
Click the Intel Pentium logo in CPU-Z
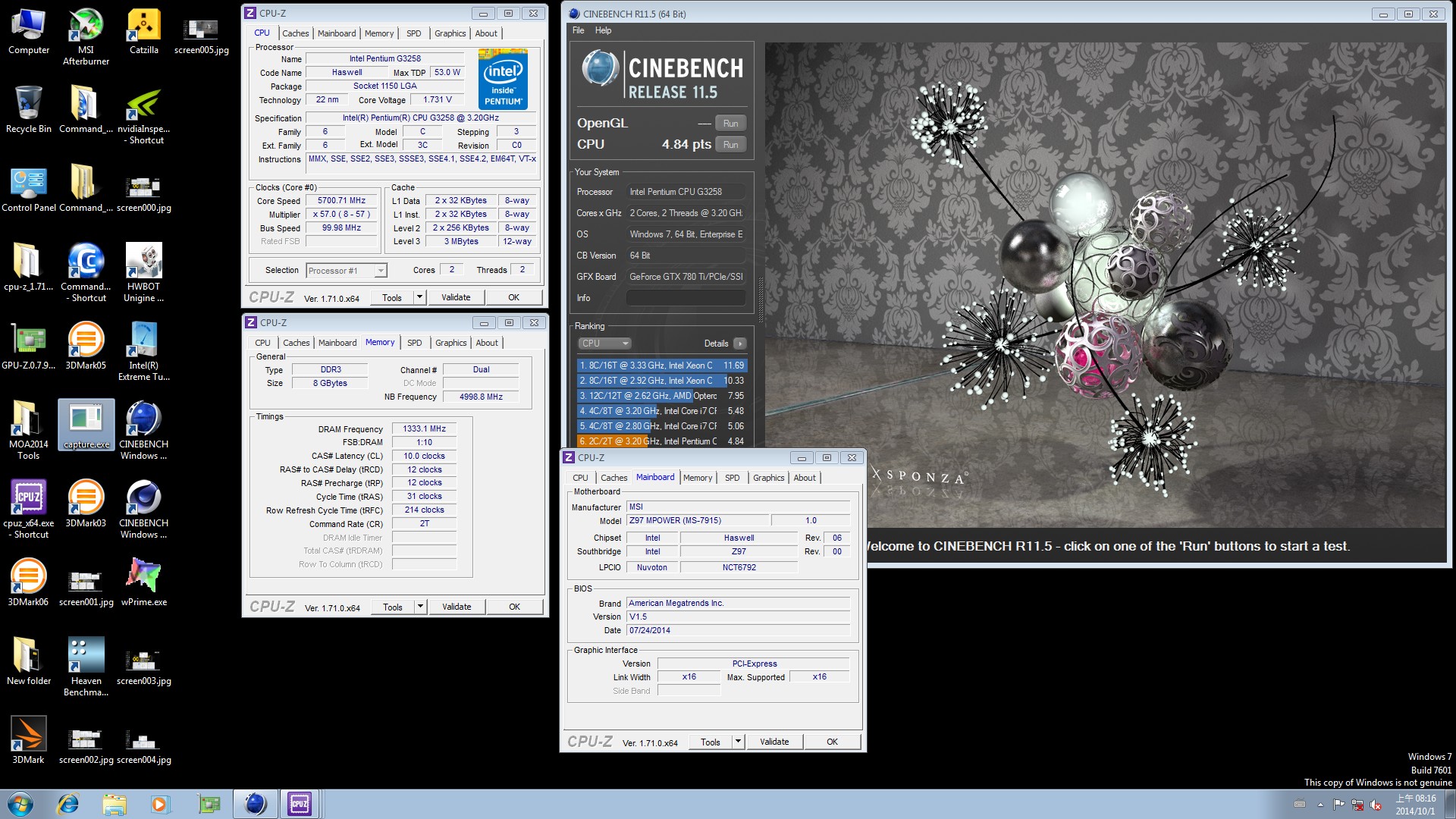[x=504, y=79]
